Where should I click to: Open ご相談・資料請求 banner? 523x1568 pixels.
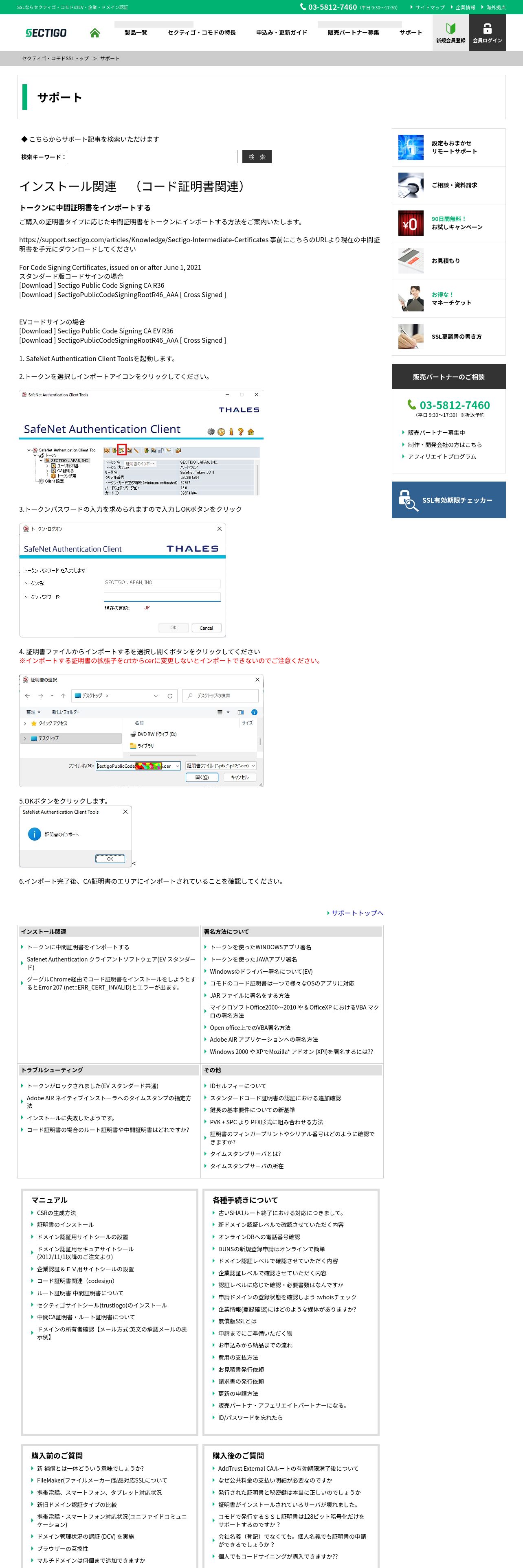449,185
